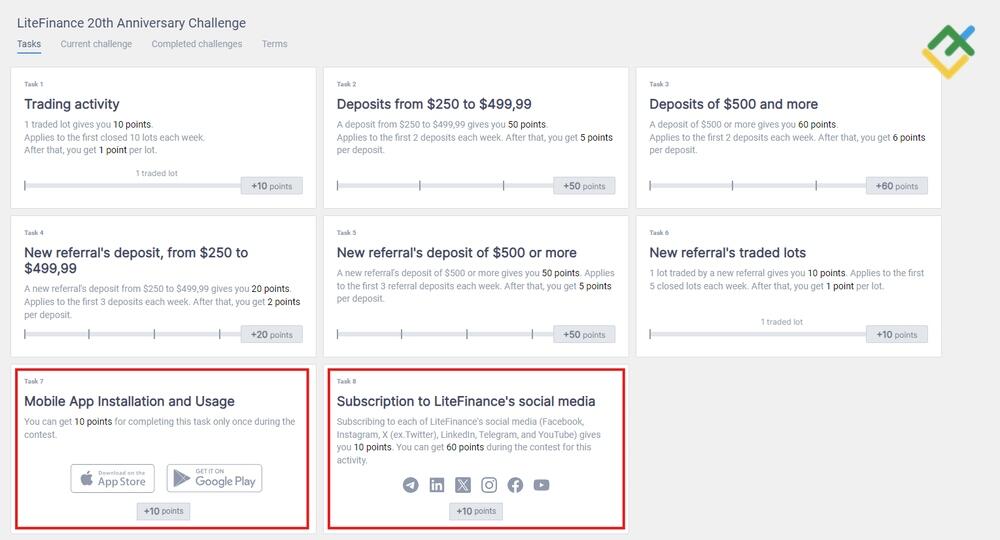
Task: Open the Facebook social media icon
Action: click(x=515, y=485)
